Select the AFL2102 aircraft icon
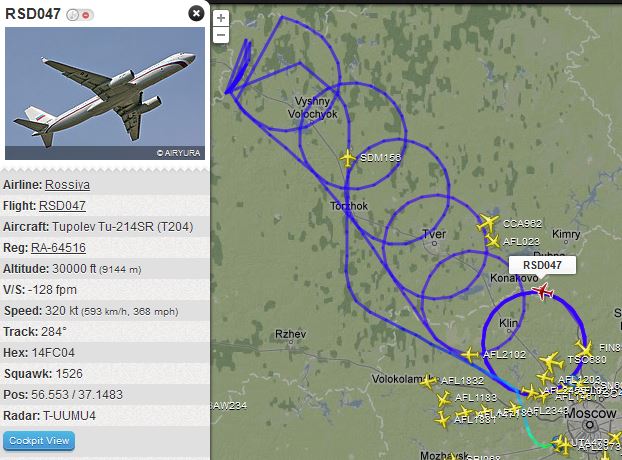Screen dimensions: 622x460 click(x=470, y=354)
